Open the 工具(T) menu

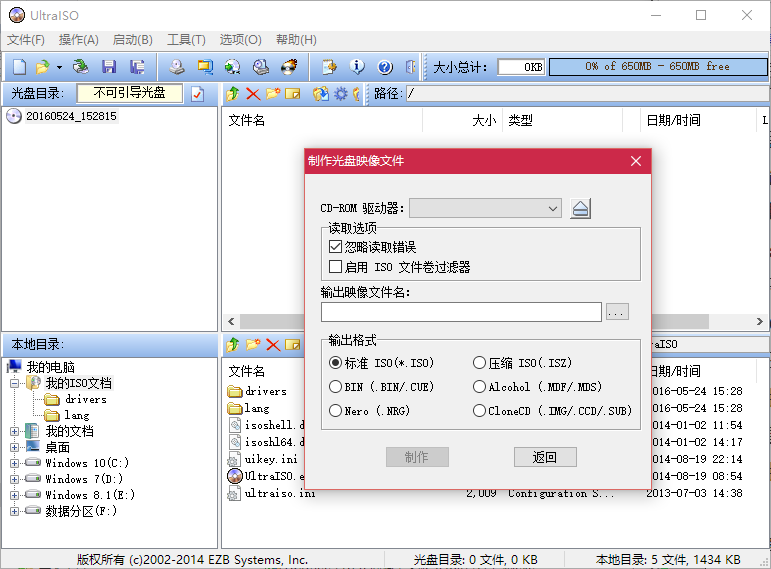click(x=186, y=40)
